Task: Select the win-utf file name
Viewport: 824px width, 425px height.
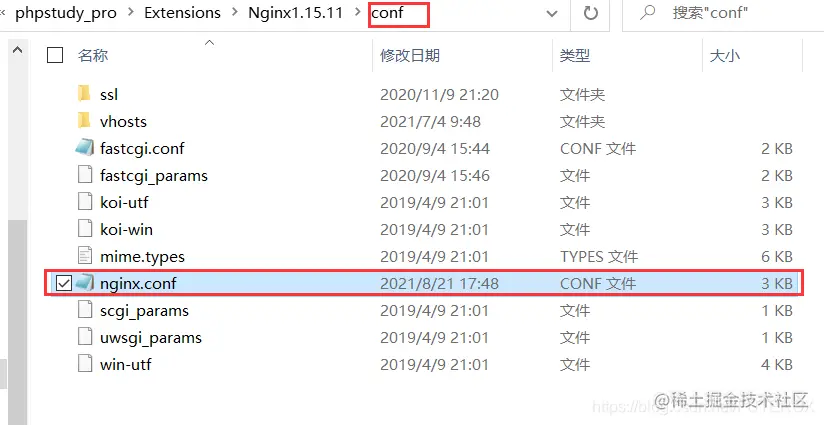Action: coord(126,365)
